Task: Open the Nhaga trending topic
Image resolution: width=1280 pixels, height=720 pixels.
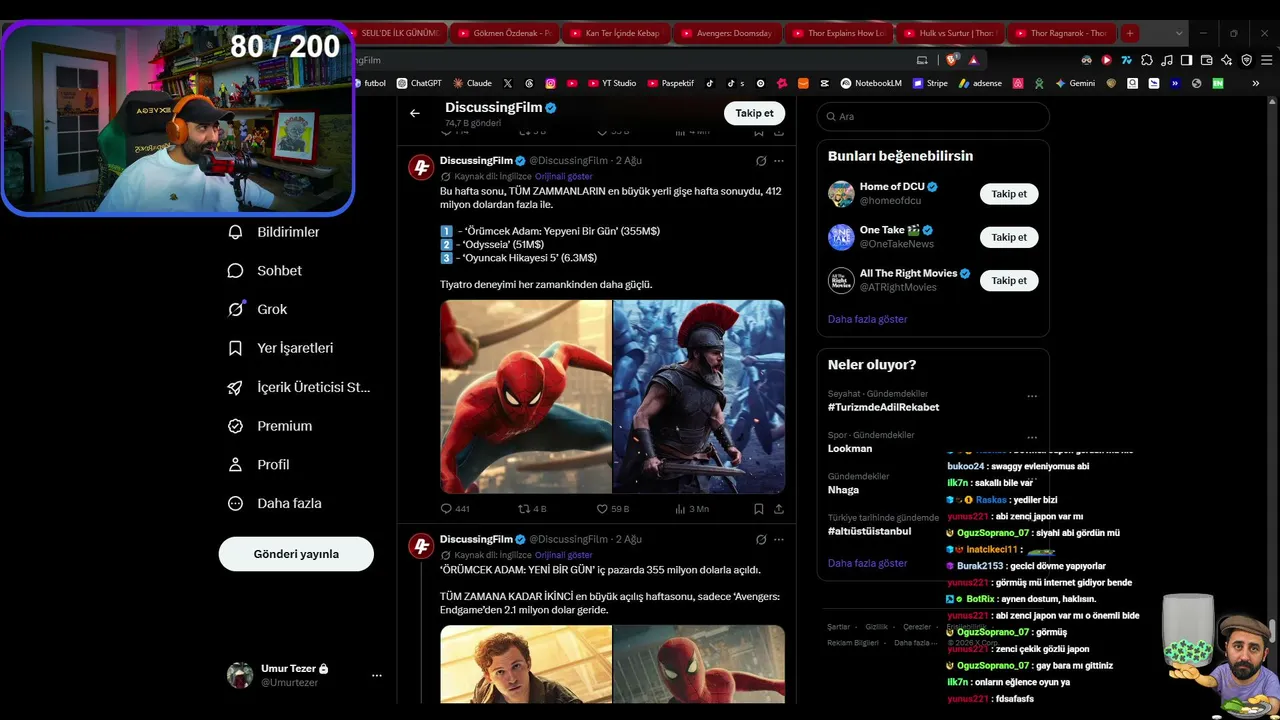Action: [x=843, y=490]
